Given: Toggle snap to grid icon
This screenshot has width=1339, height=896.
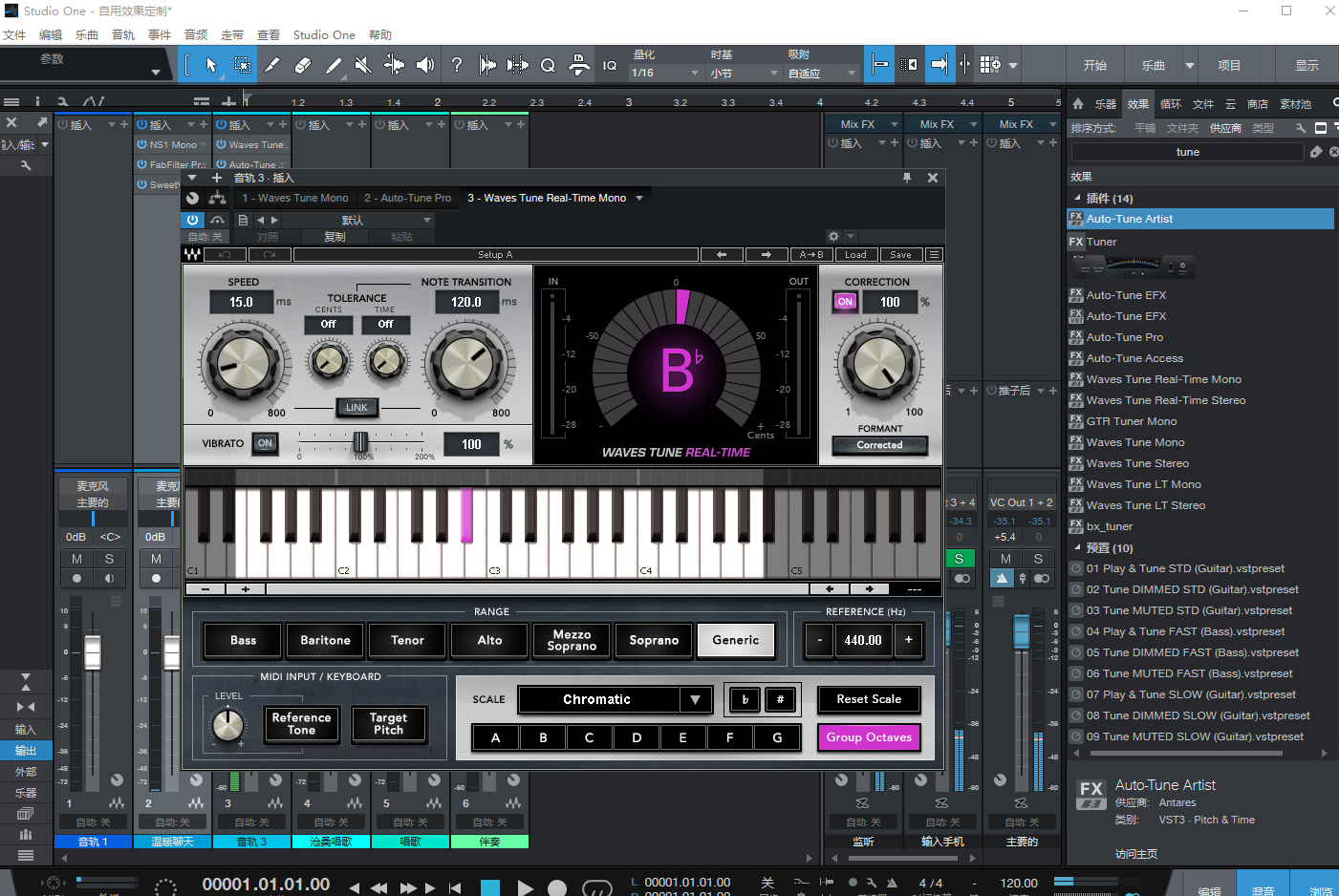Looking at the screenshot, I should [x=878, y=65].
